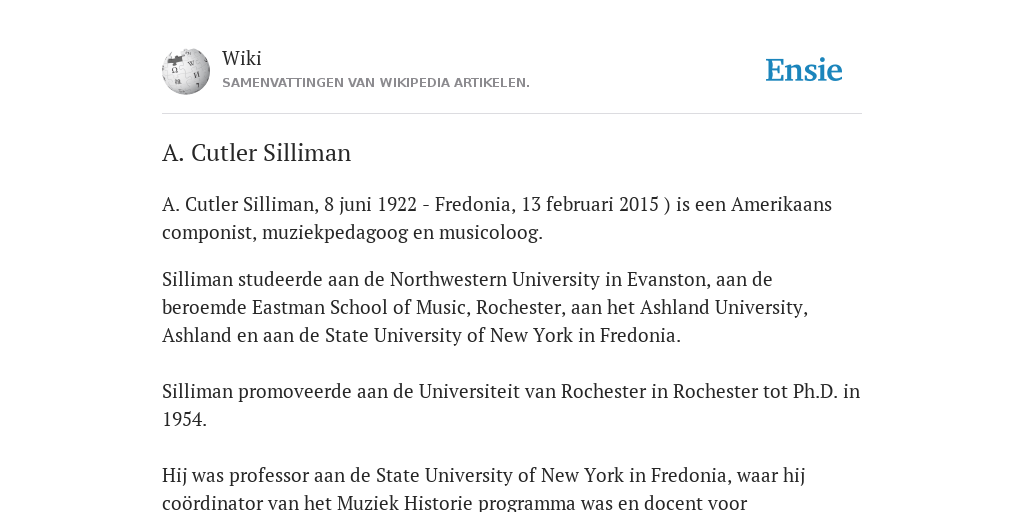Click the 'componist, muziekpedagoog en musicoloog' line
The height and width of the screenshot is (512, 1024).
click(x=352, y=232)
